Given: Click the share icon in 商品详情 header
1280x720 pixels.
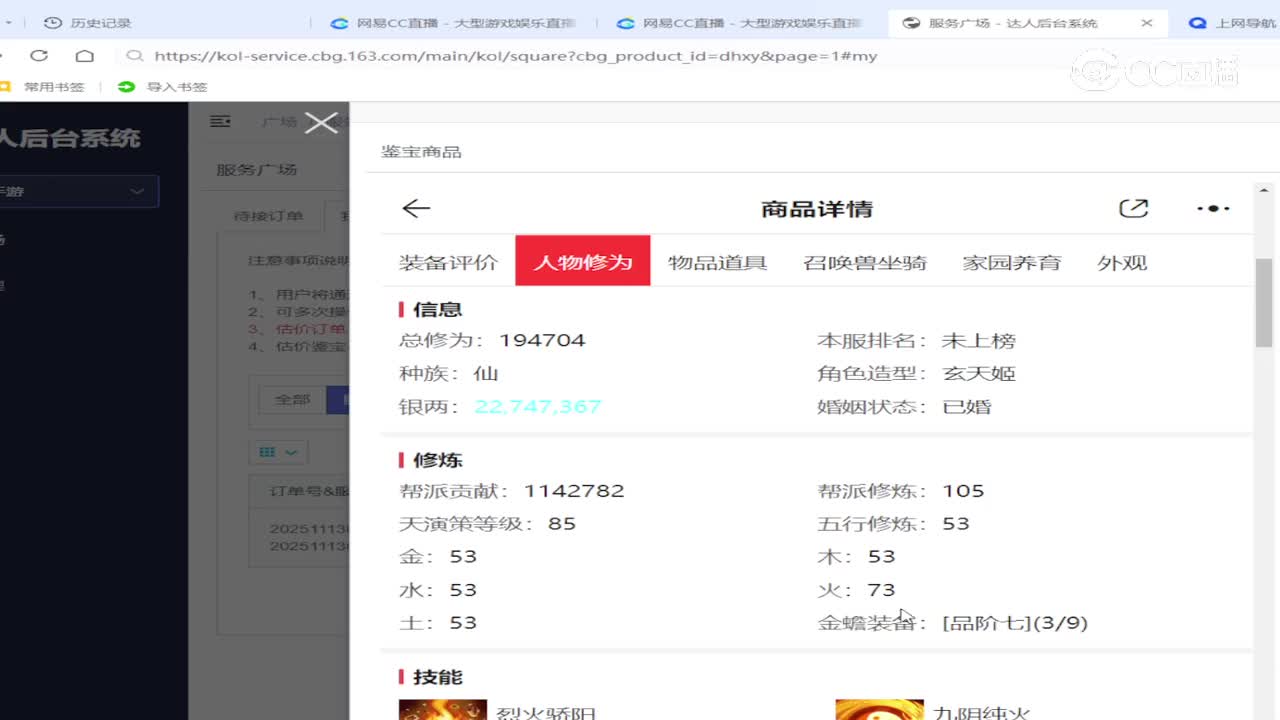Looking at the screenshot, I should (1133, 208).
